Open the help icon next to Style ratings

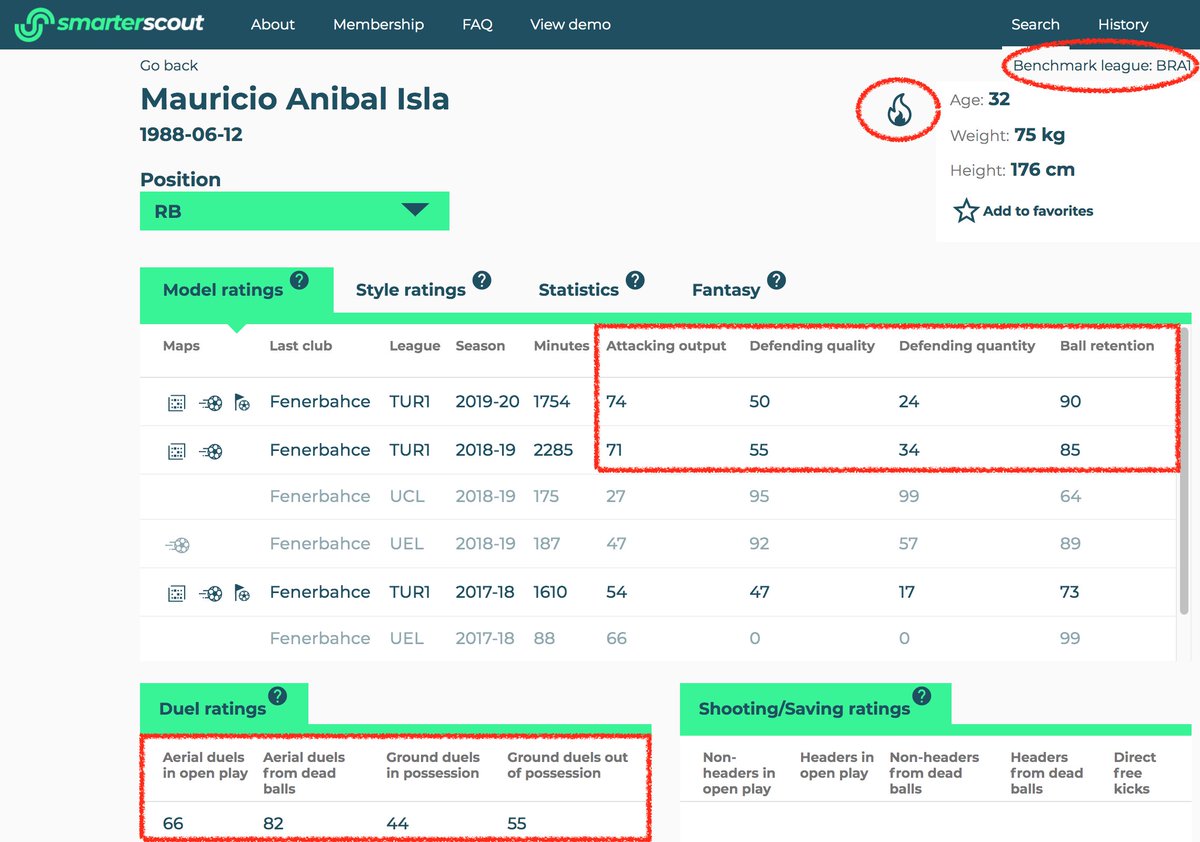(x=482, y=280)
